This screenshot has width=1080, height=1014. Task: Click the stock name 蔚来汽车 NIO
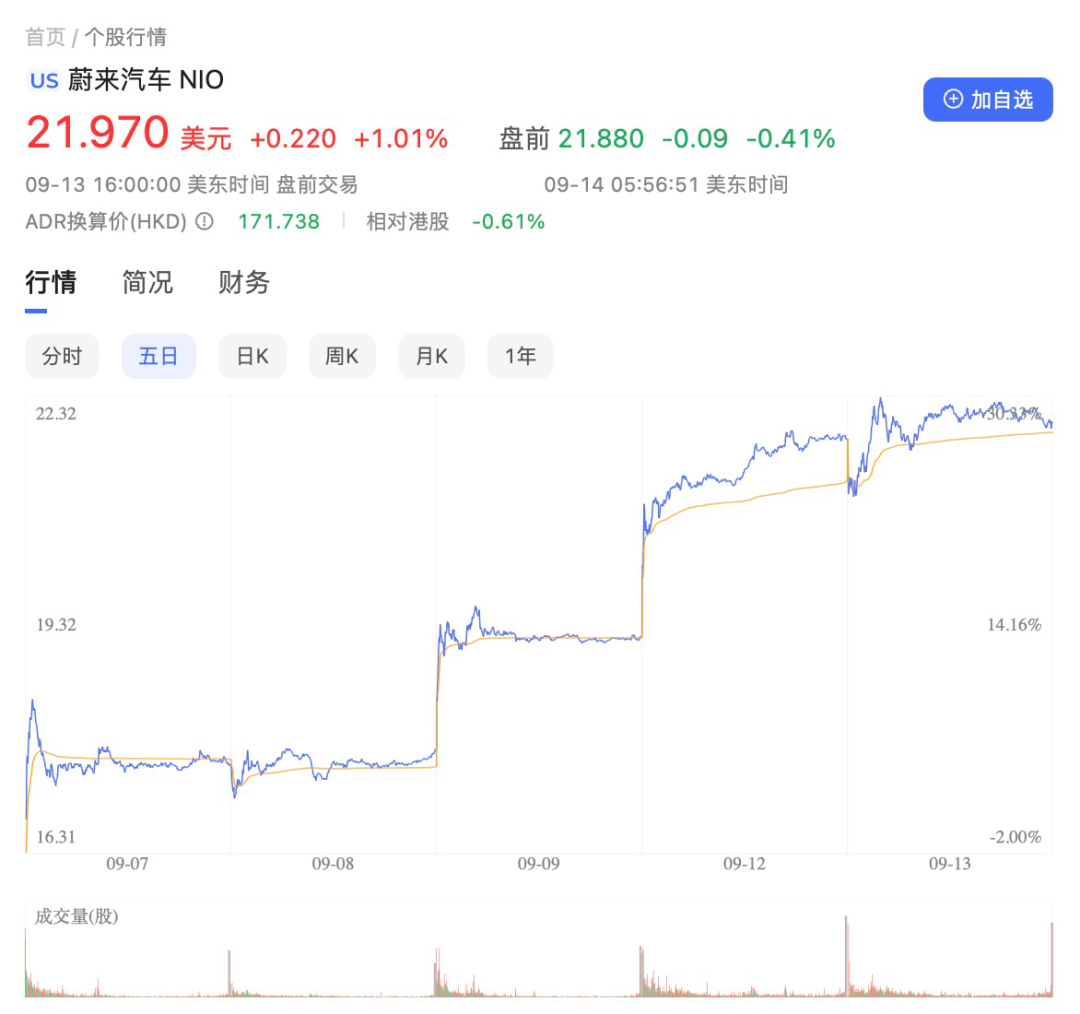coord(146,80)
